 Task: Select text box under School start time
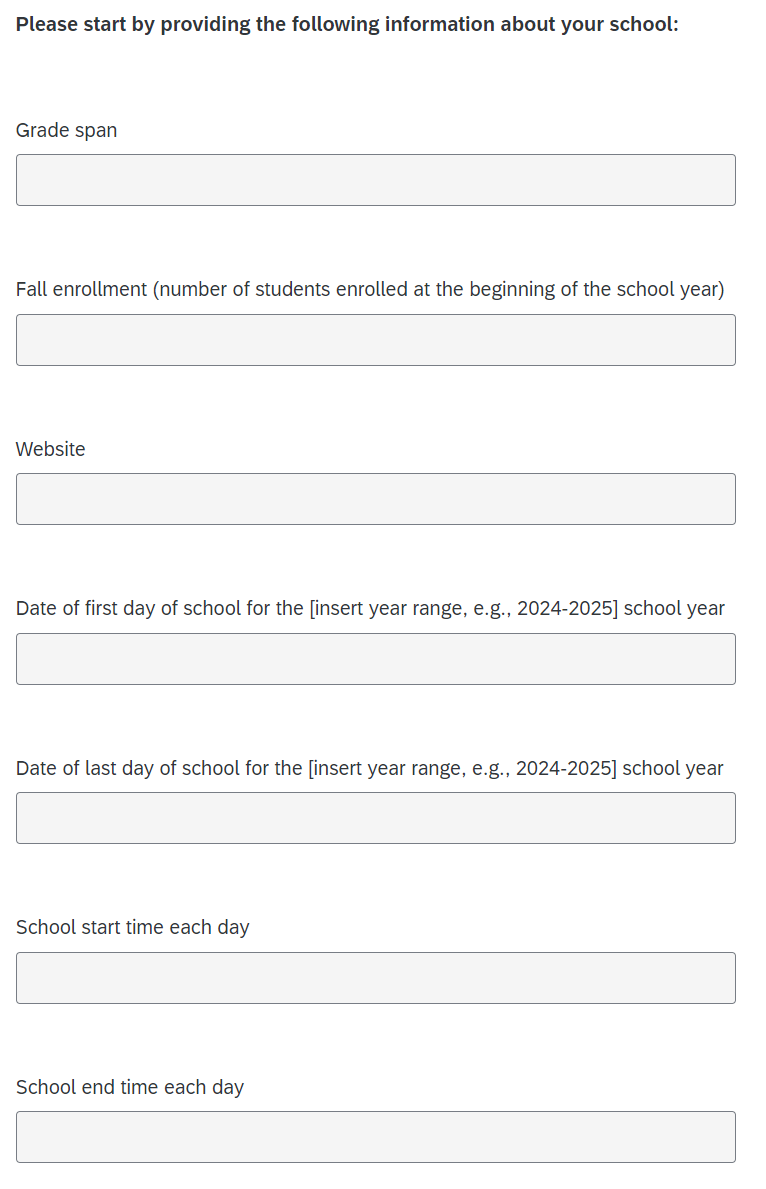[x=375, y=978]
